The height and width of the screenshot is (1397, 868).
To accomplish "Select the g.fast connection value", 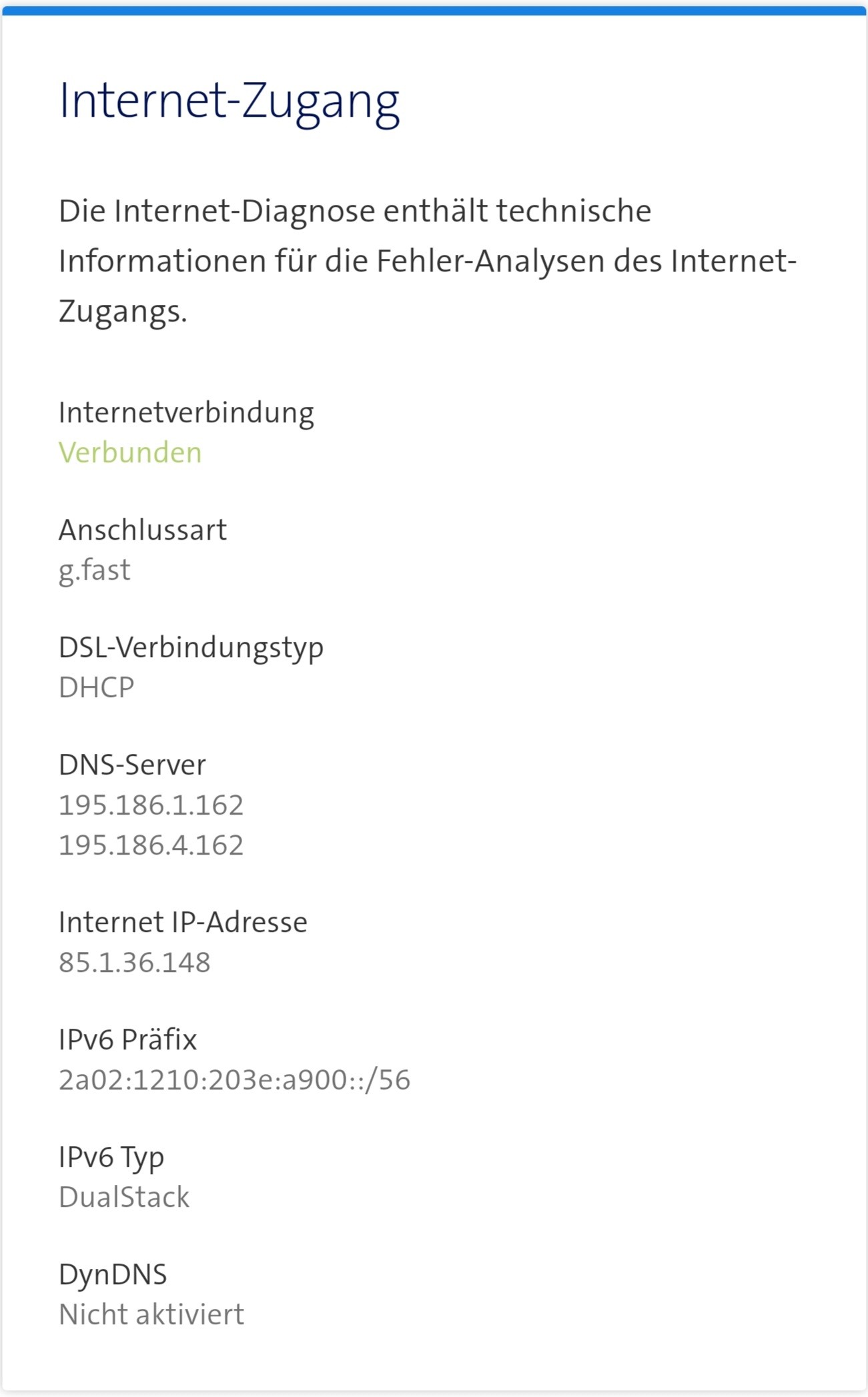I will click(x=95, y=570).
